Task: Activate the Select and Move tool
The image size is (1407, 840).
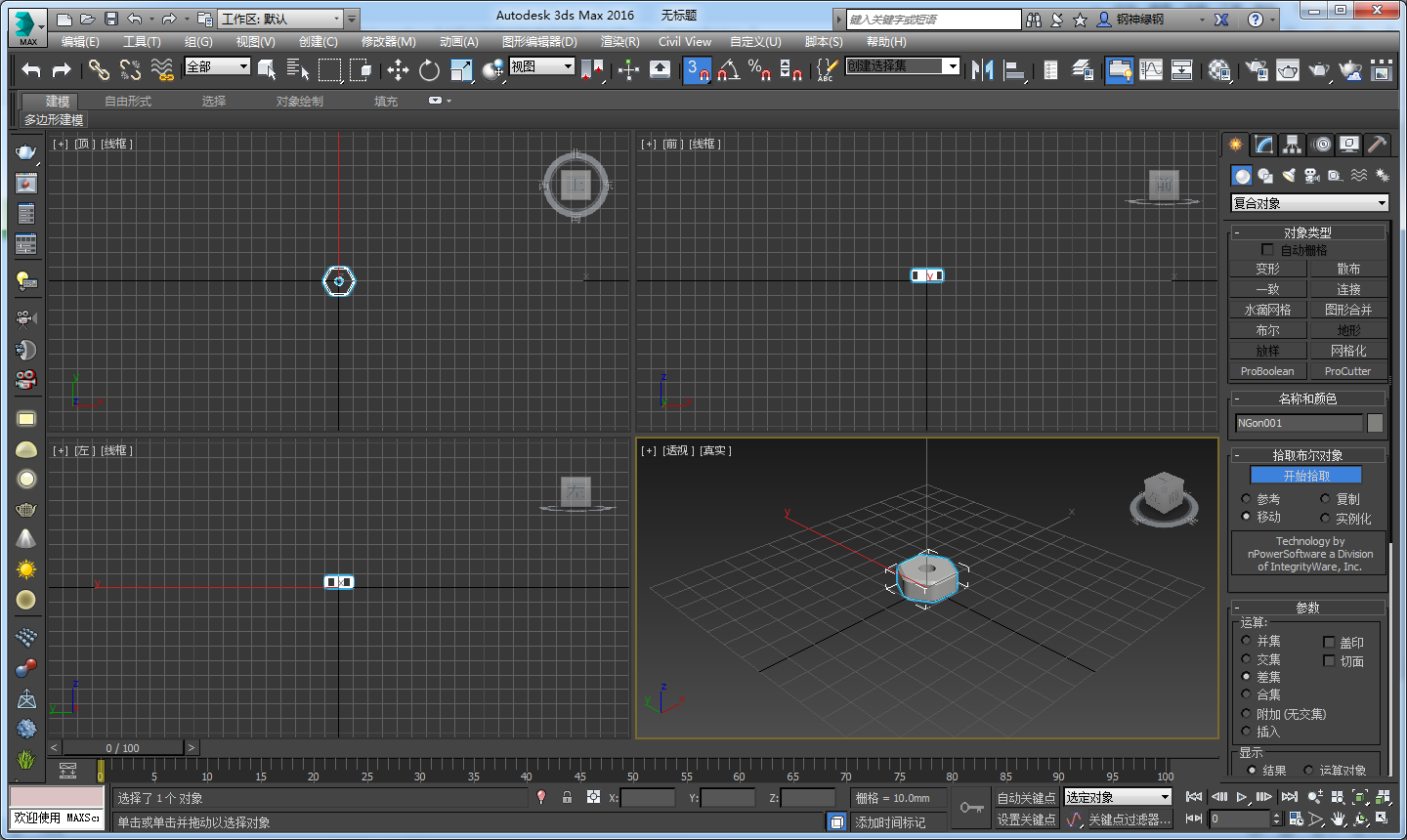Action: 398,69
